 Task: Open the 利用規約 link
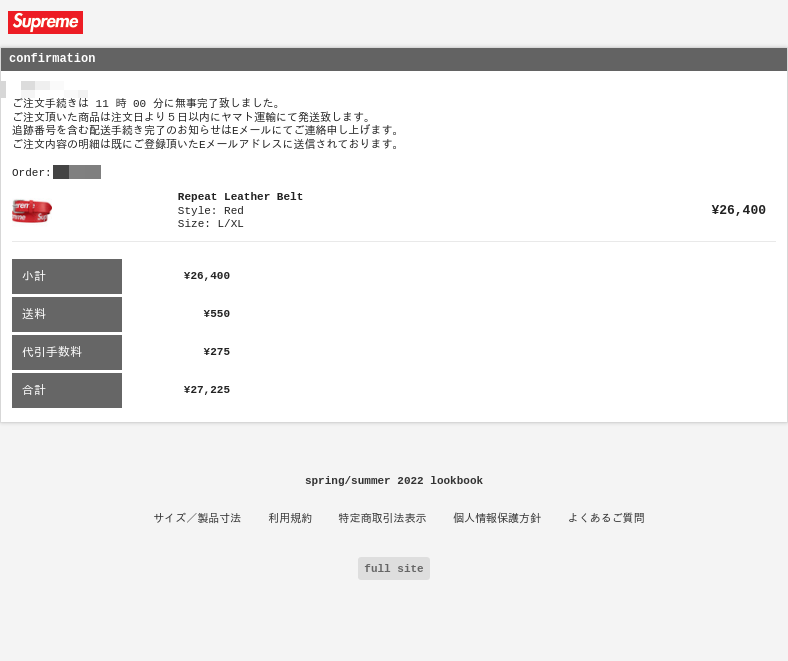pyautogui.click(x=290, y=518)
